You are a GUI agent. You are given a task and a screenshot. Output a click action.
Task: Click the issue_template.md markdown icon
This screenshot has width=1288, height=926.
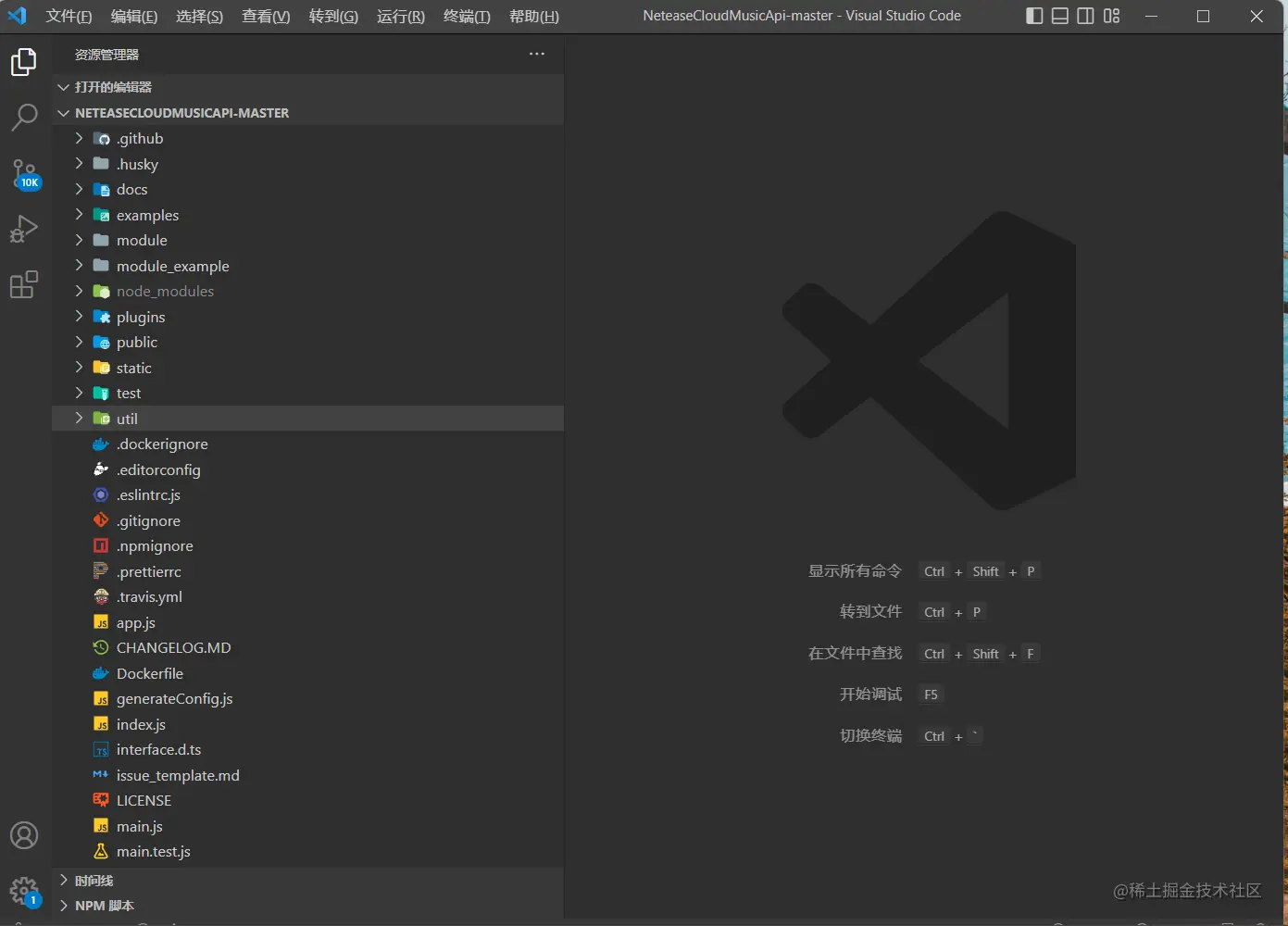[x=101, y=775]
